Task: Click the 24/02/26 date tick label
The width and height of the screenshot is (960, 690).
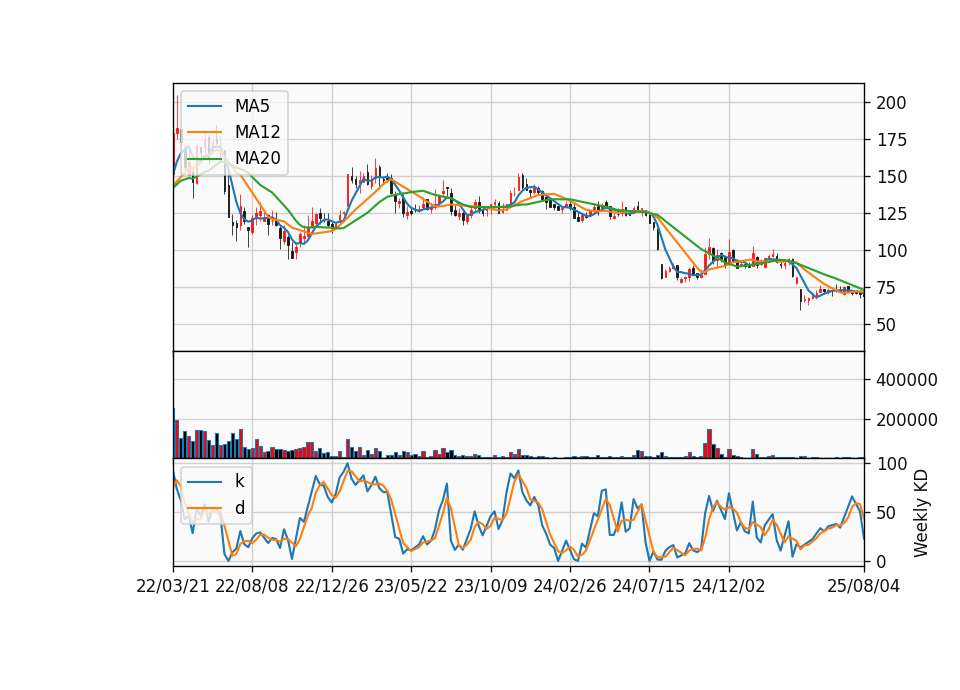Action: [570, 586]
